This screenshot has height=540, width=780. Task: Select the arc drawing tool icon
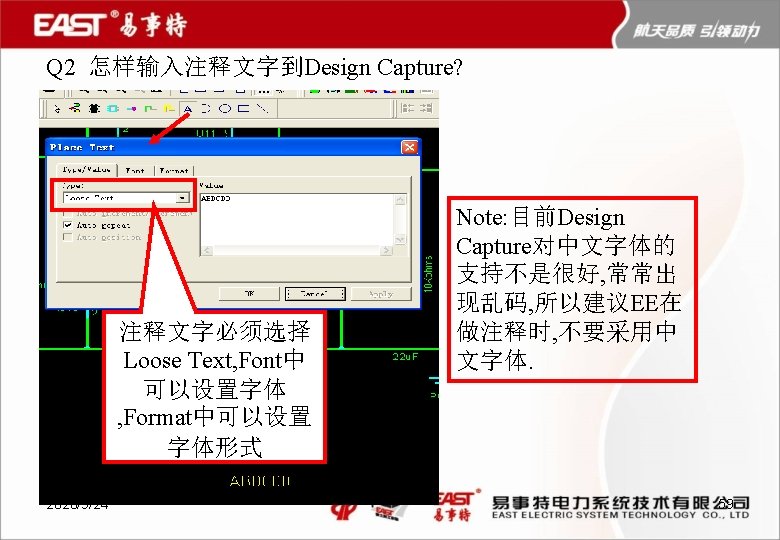click(206, 108)
